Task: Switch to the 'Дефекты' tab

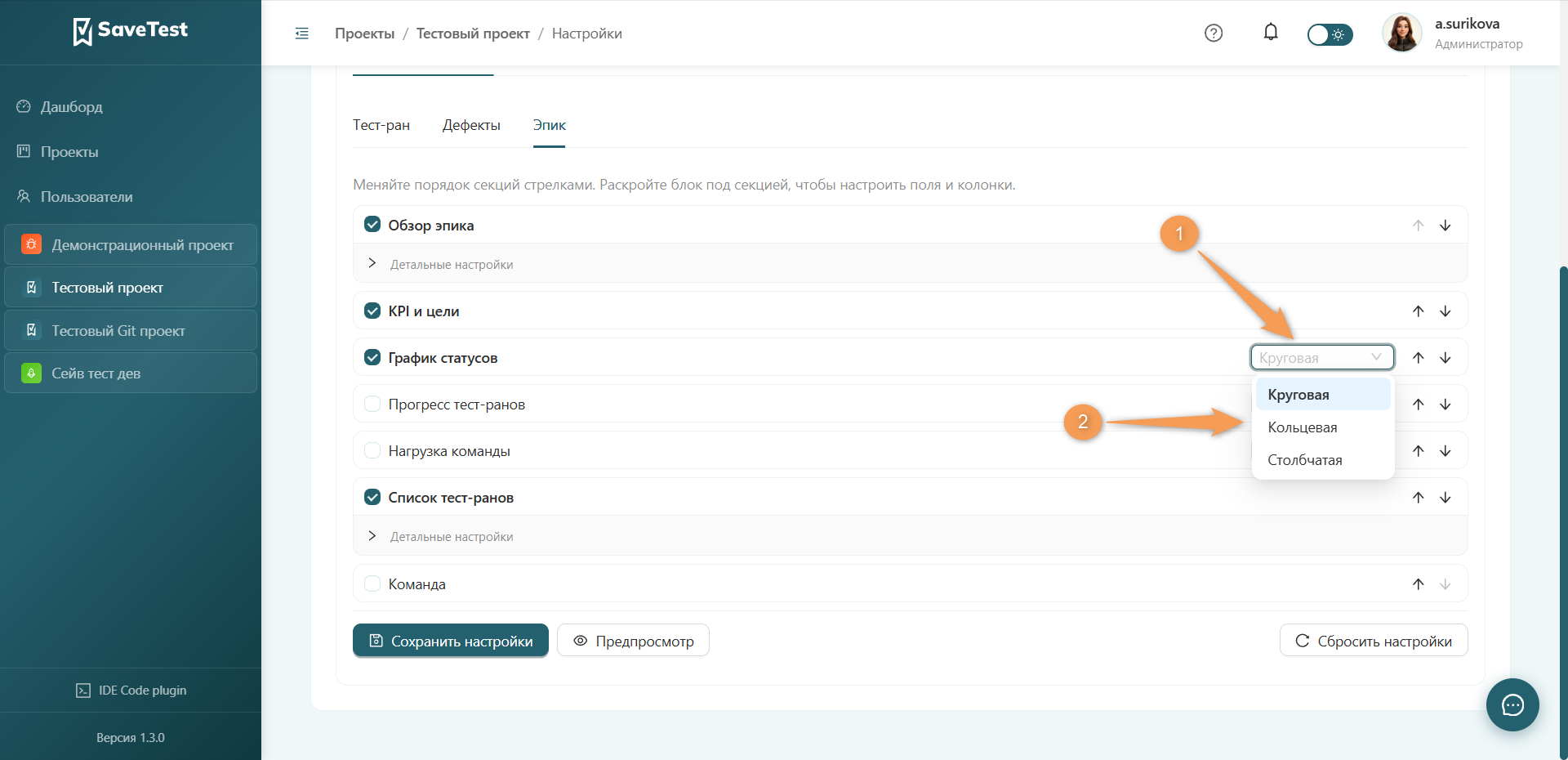Action: pyautogui.click(x=471, y=125)
